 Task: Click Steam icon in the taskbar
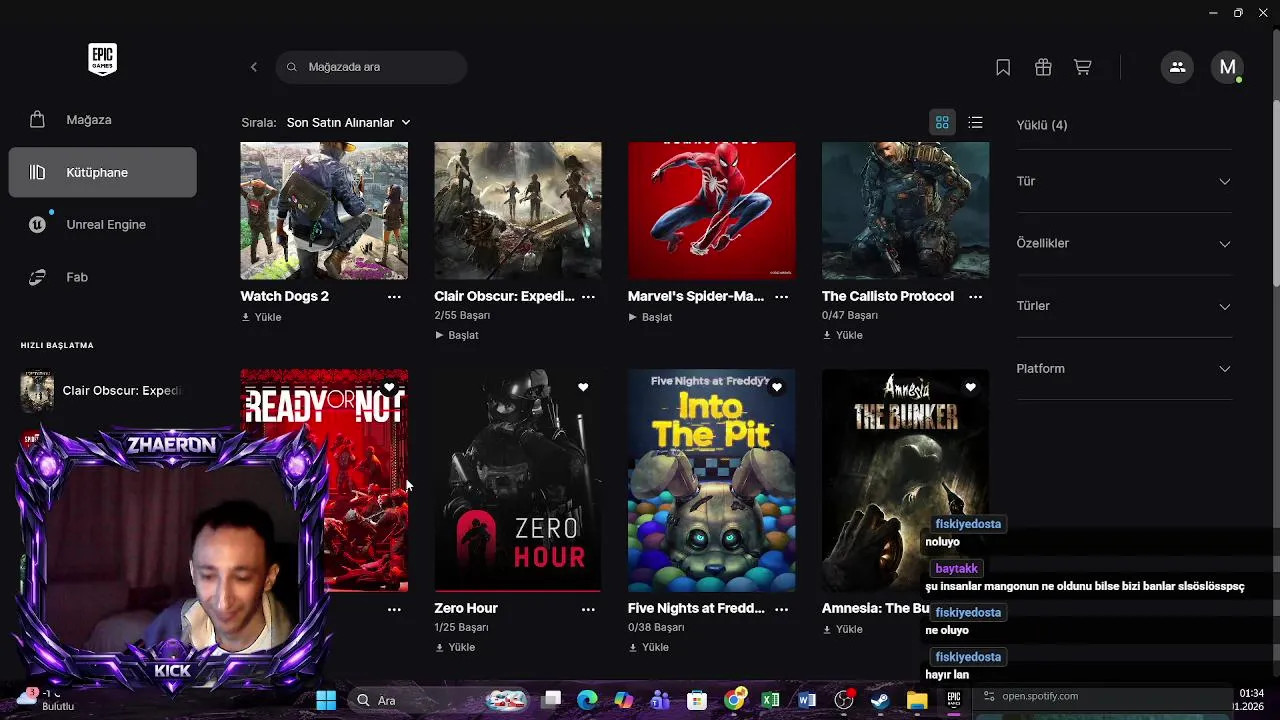[x=880, y=701]
